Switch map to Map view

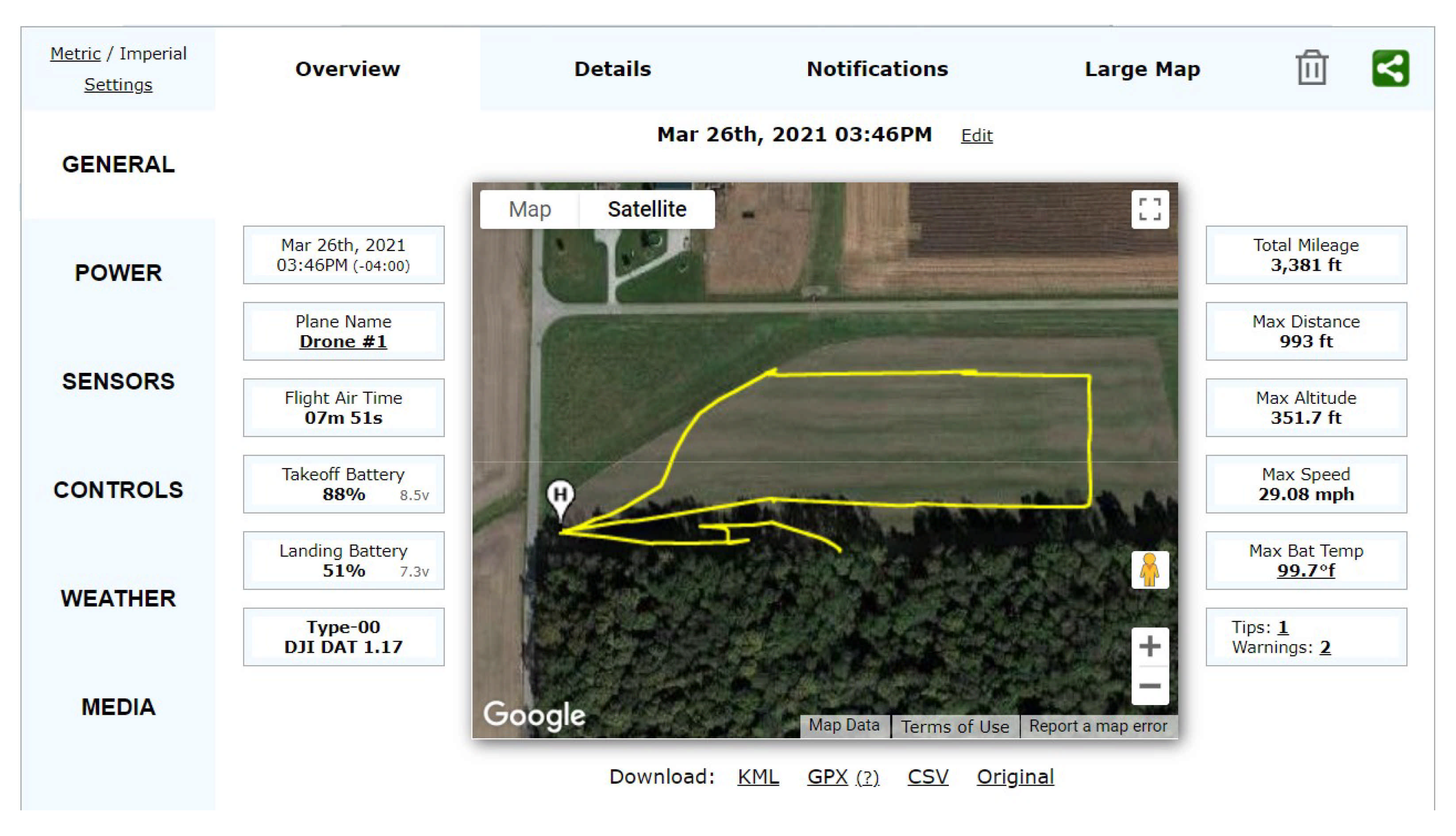tap(530, 209)
